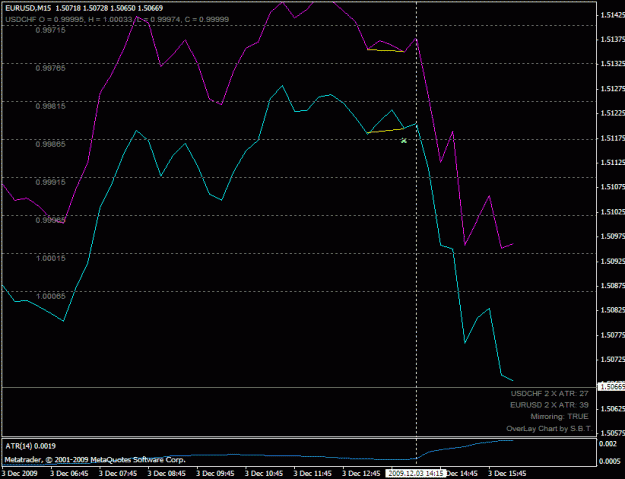Select the yellow trendline on magenta curve
Image resolution: width=625 pixels, height=479 pixels.
pyautogui.click(x=385, y=50)
